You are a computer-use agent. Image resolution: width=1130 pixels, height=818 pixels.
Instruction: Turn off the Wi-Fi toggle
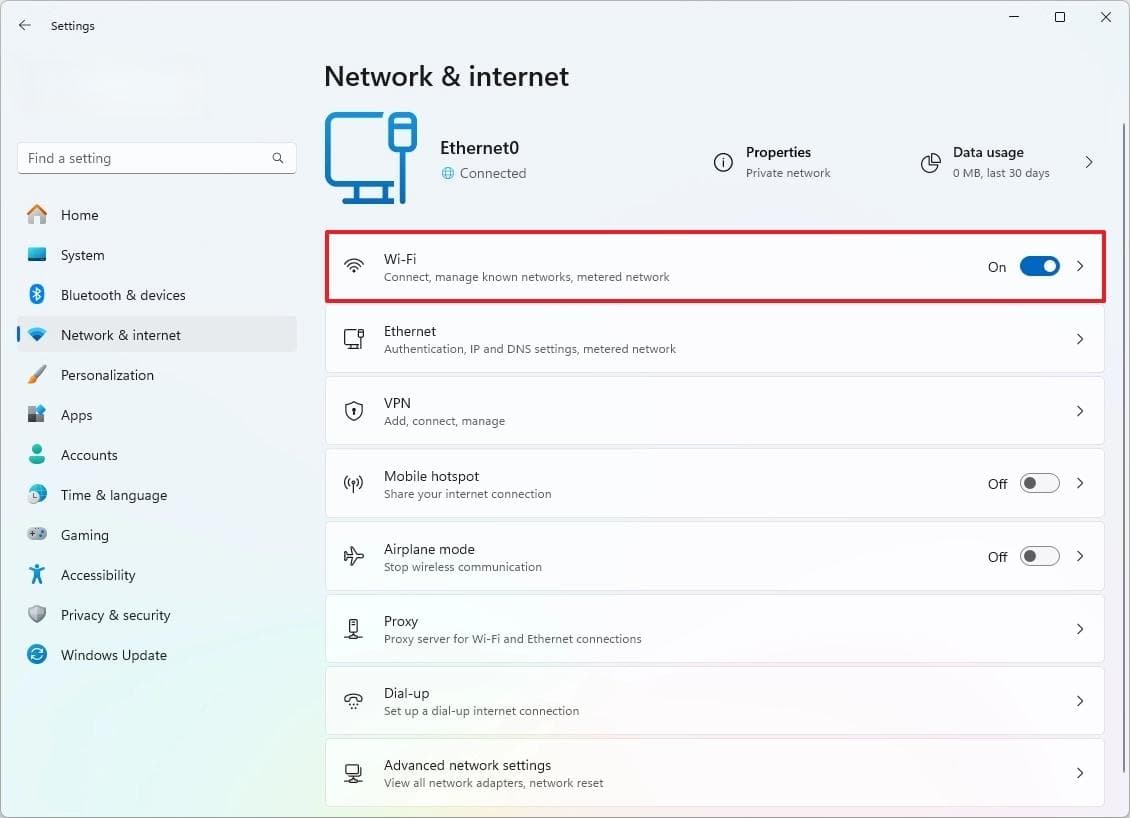[x=1039, y=266]
